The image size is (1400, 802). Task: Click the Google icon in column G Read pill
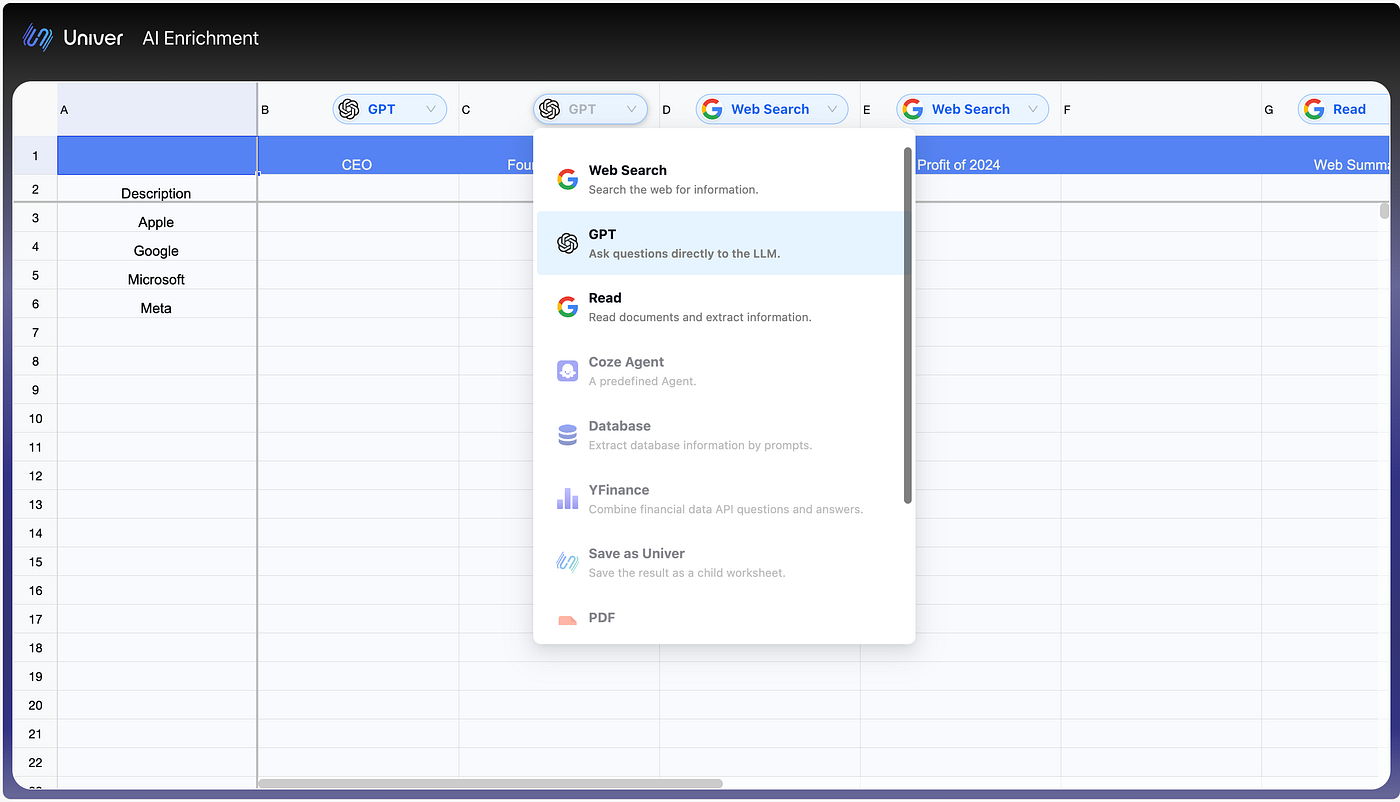[x=1314, y=109]
